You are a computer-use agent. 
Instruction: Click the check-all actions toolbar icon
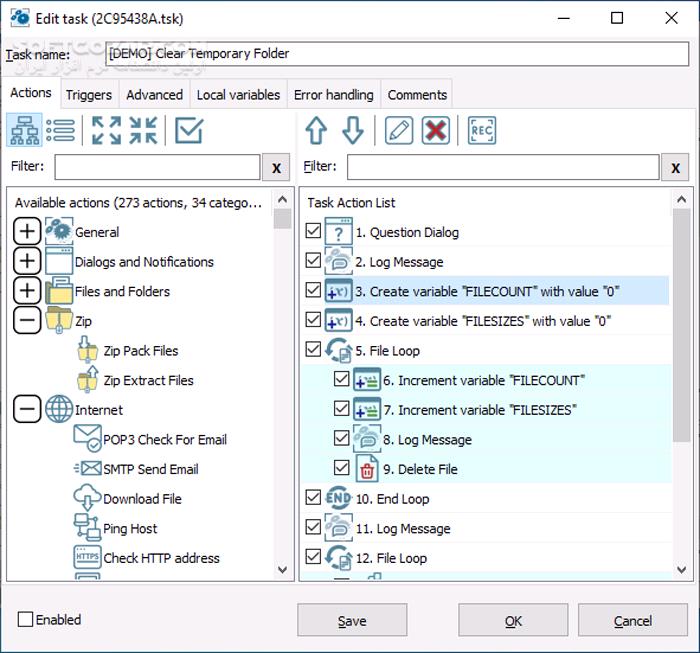(189, 130)
